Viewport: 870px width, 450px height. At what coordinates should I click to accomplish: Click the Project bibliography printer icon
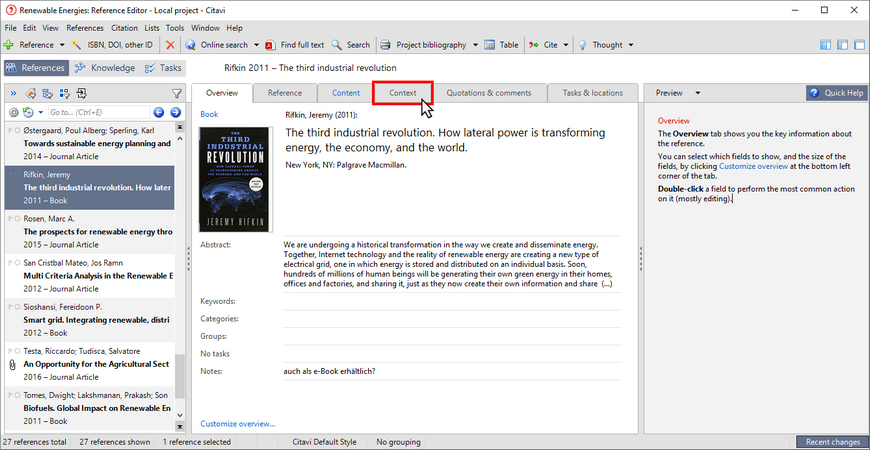point(386,45)
